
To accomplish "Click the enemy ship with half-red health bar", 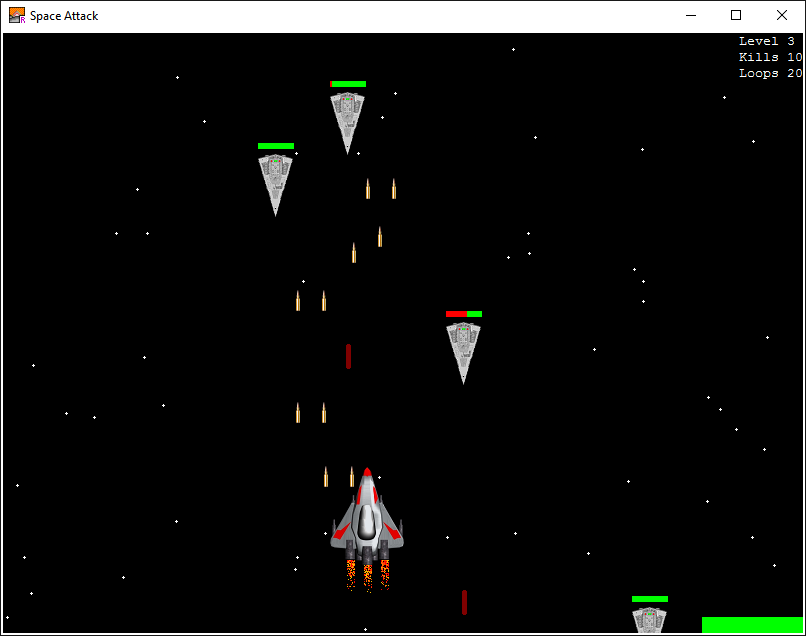I will [x=463, y=353].
